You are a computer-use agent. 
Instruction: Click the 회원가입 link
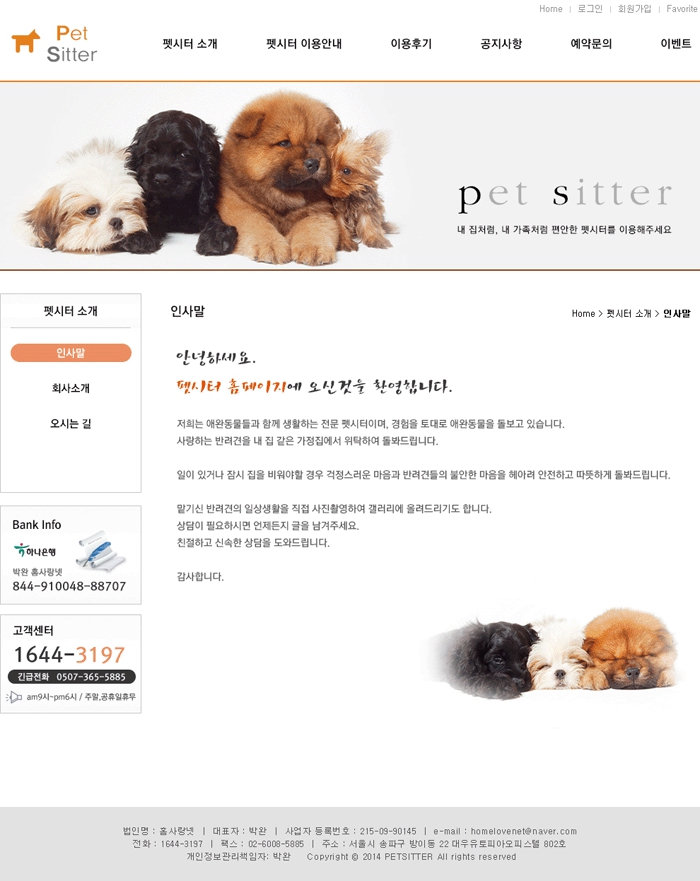pyautogui.click(x=634, y=9)
